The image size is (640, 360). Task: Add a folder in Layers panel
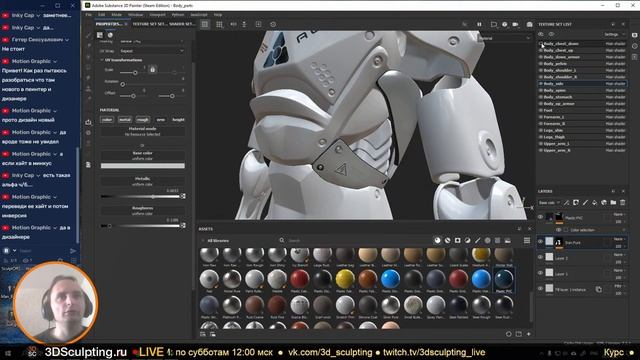(x=613, y=202)
